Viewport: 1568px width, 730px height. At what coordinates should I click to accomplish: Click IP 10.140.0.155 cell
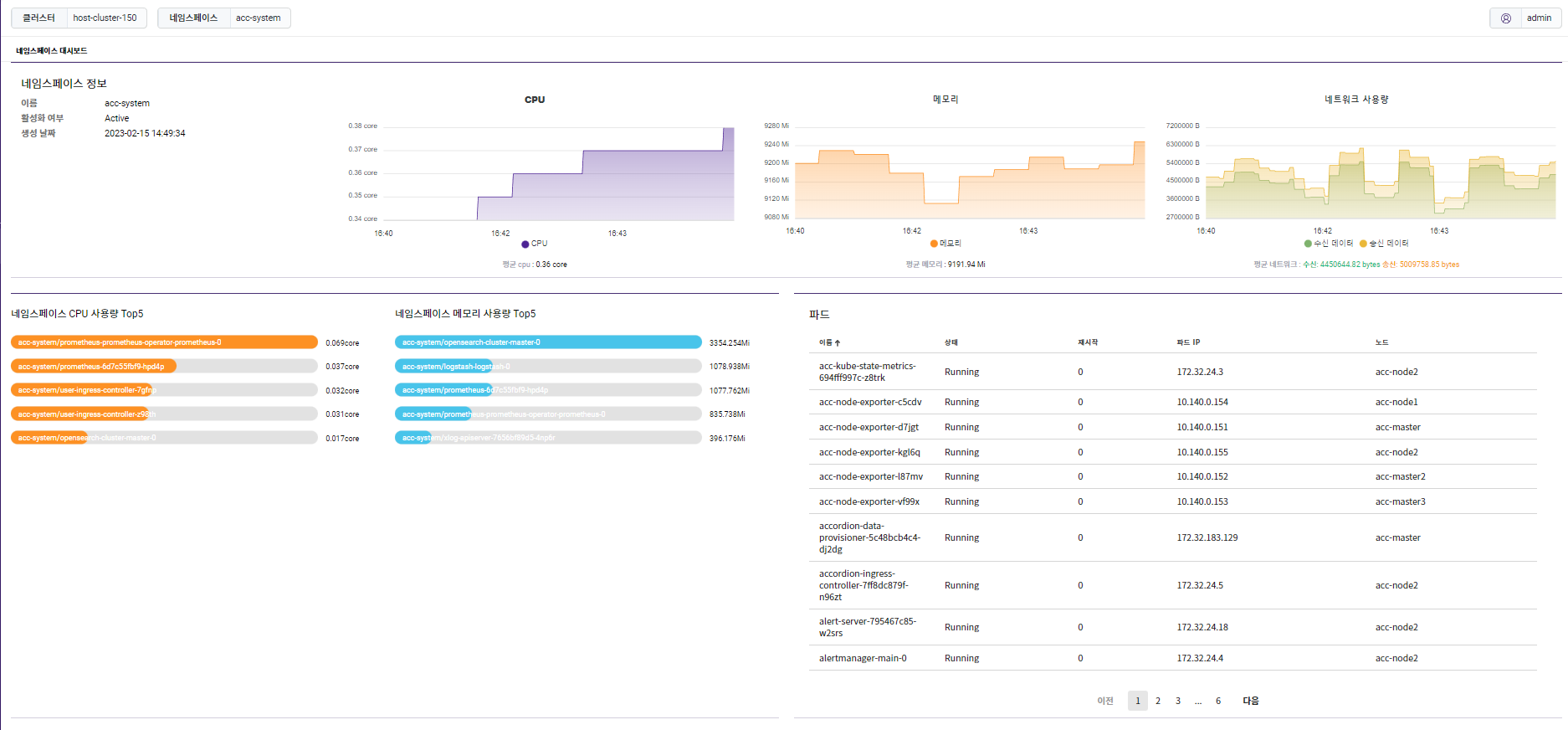click(x=1202, y=452)
